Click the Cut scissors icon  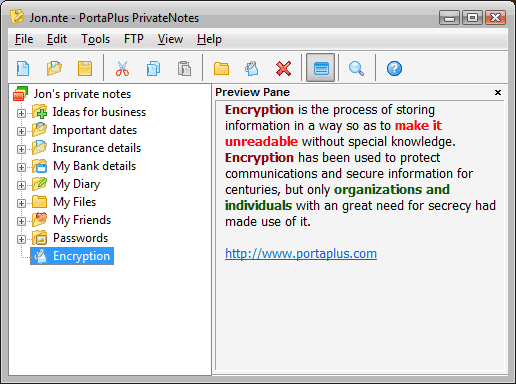coord(122,68)
